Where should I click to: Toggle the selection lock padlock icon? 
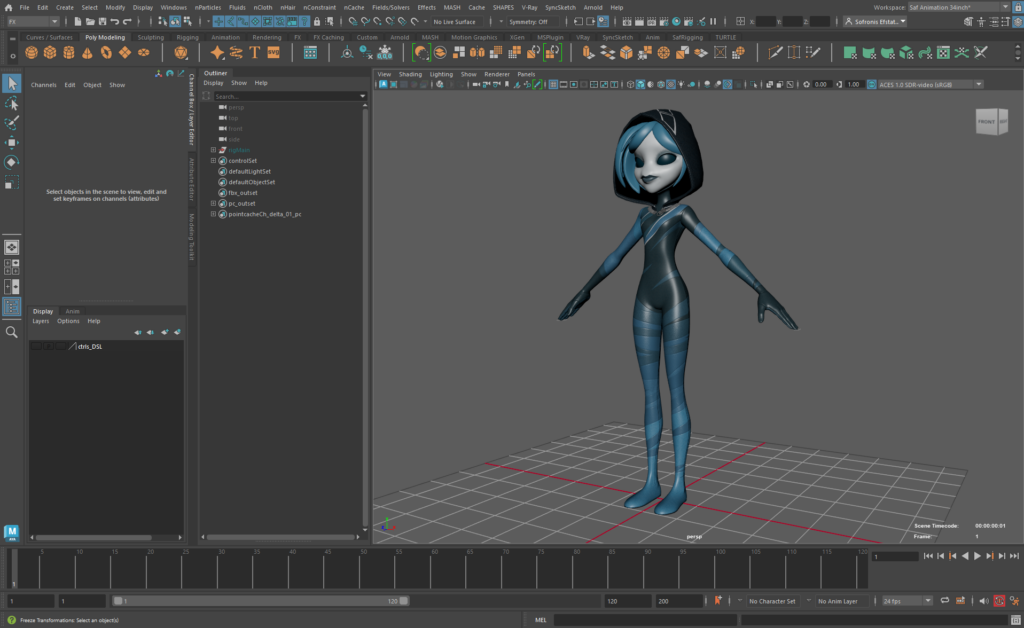[317, 22]
